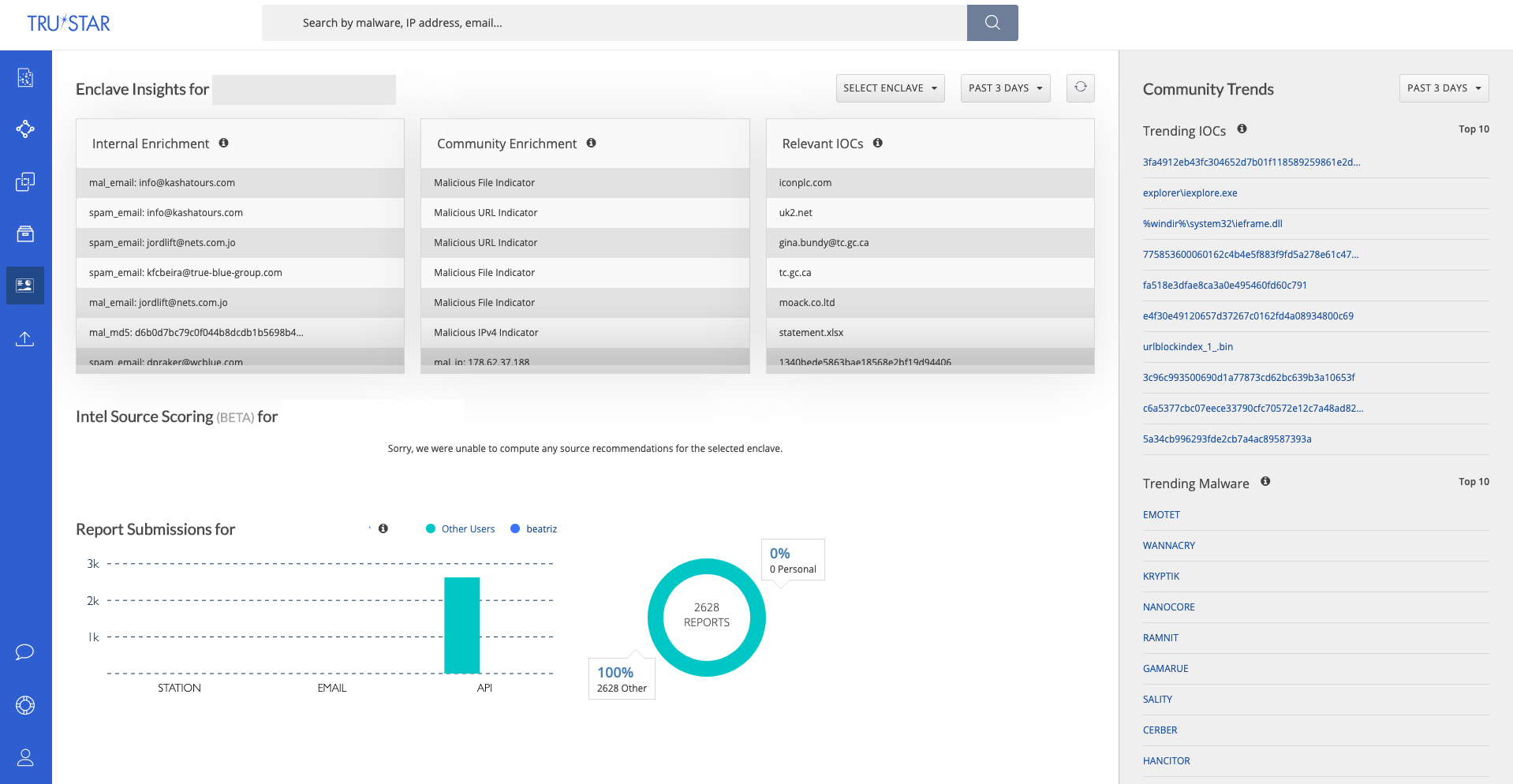Select row mal_email: info@kashatours.com
The width and height of the screenshot is (1513, 784).
(240, 183)
